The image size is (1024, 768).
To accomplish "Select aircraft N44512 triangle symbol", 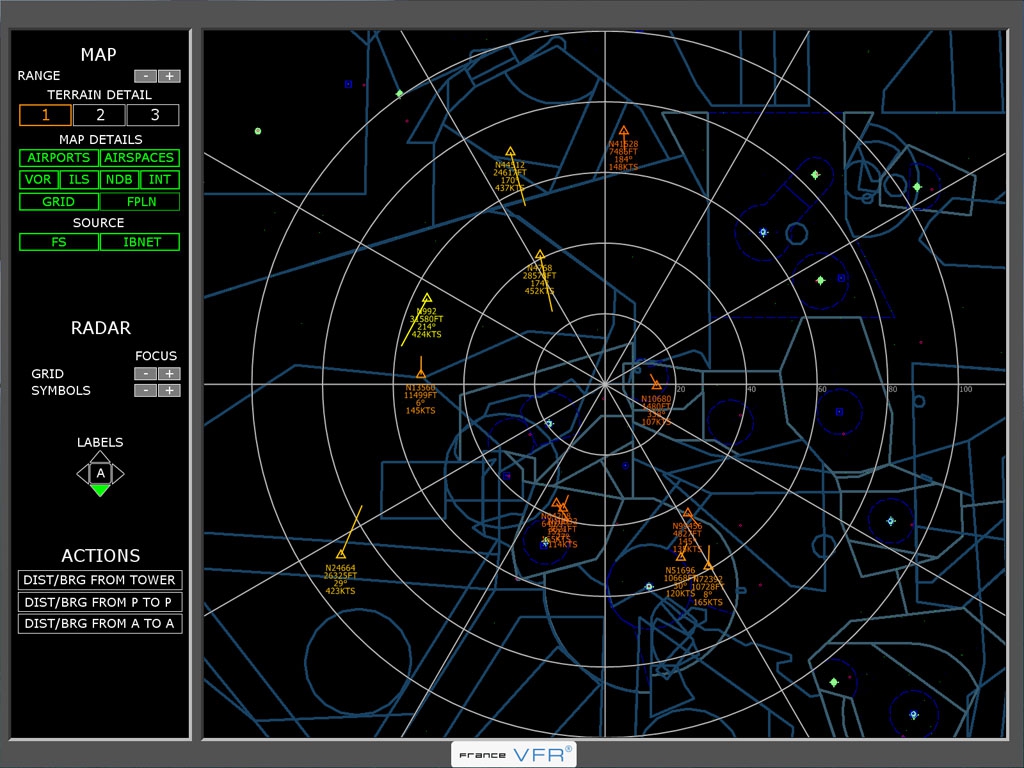I will click(510, 152).
